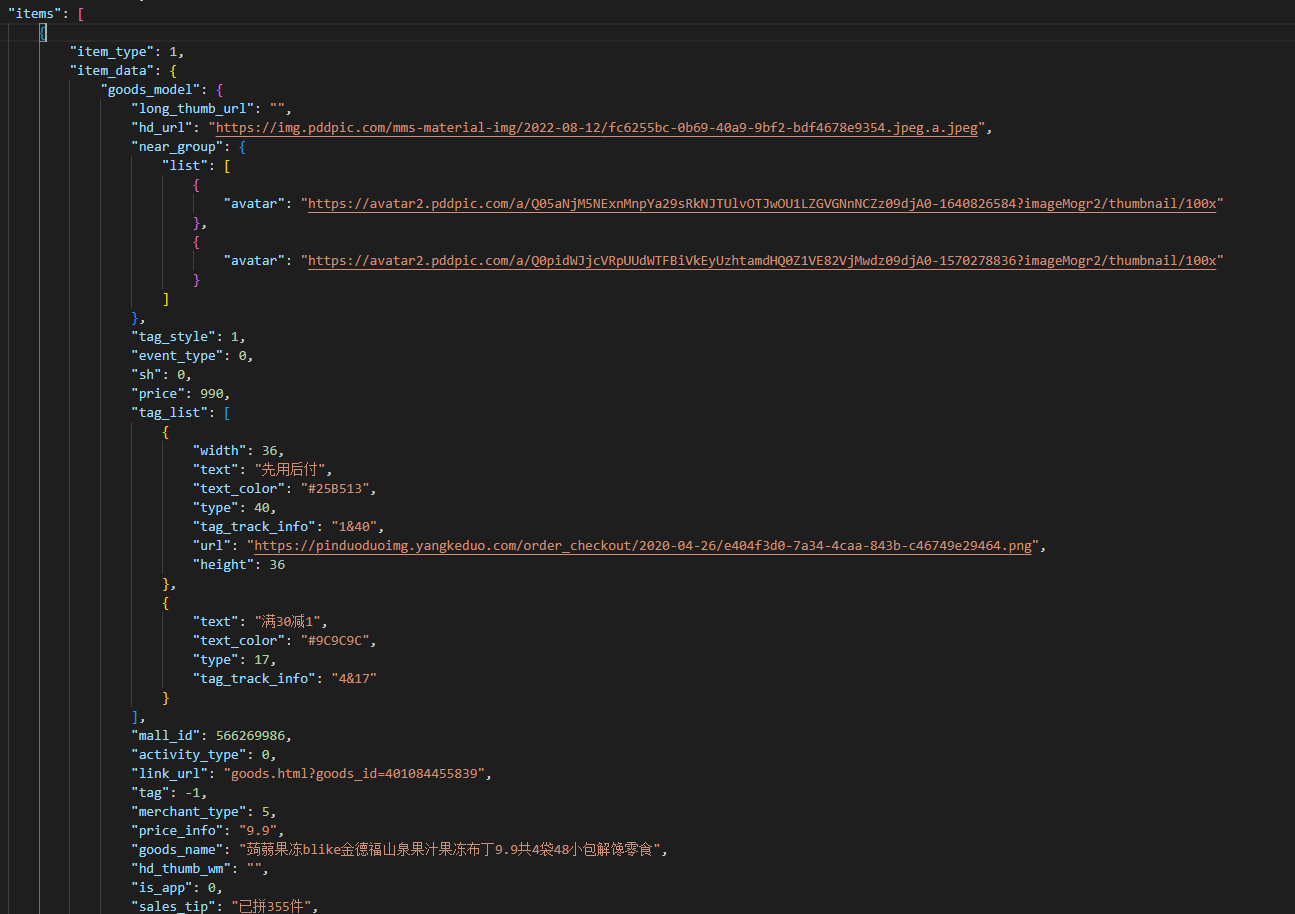Screen dimensions: 1295x914
Task: Click the "sh" key
Action: [146, 375]
